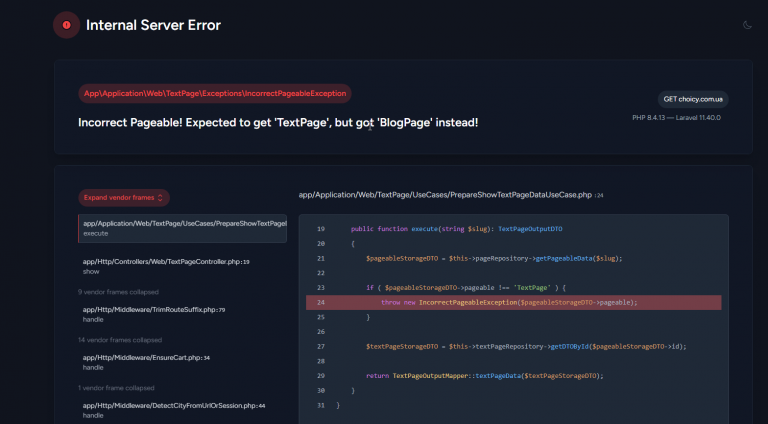Click the IncorrectPageableException class badge
Image resolution: width=768 pixels, height=424 pixels.
pos(215,94)
